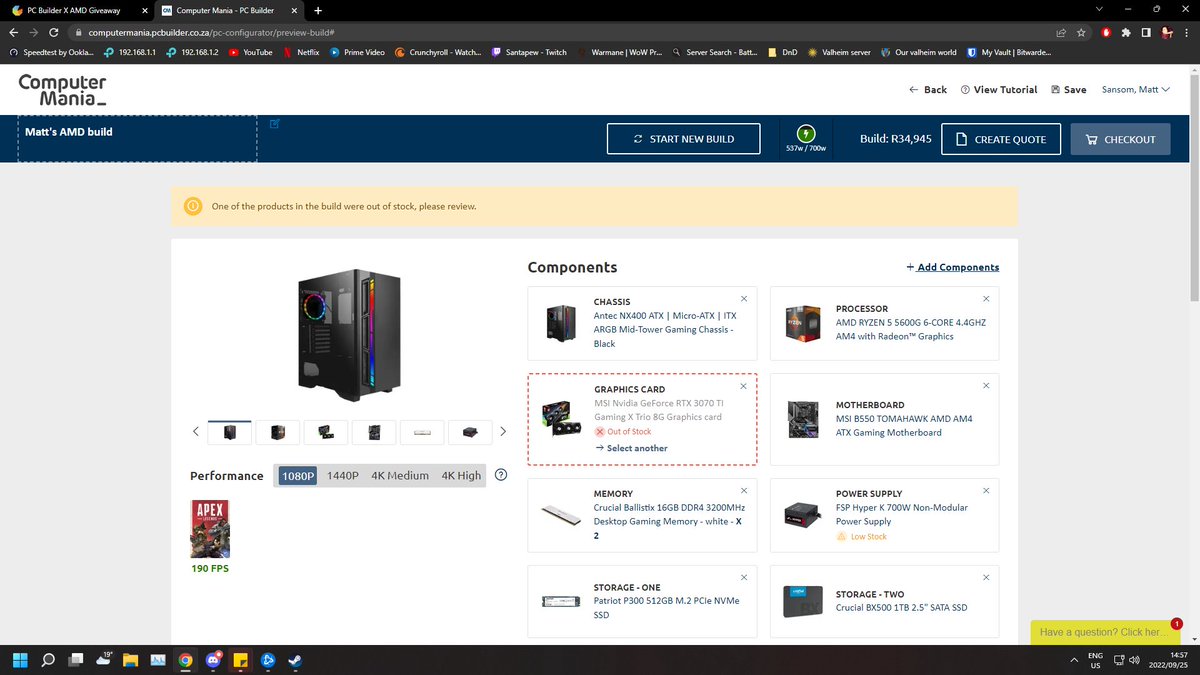The width and height of the screenshot is (1200, 675).
Task: Select the 1440P performance tab
Action: pyautogui.click(x=342, y=476)
